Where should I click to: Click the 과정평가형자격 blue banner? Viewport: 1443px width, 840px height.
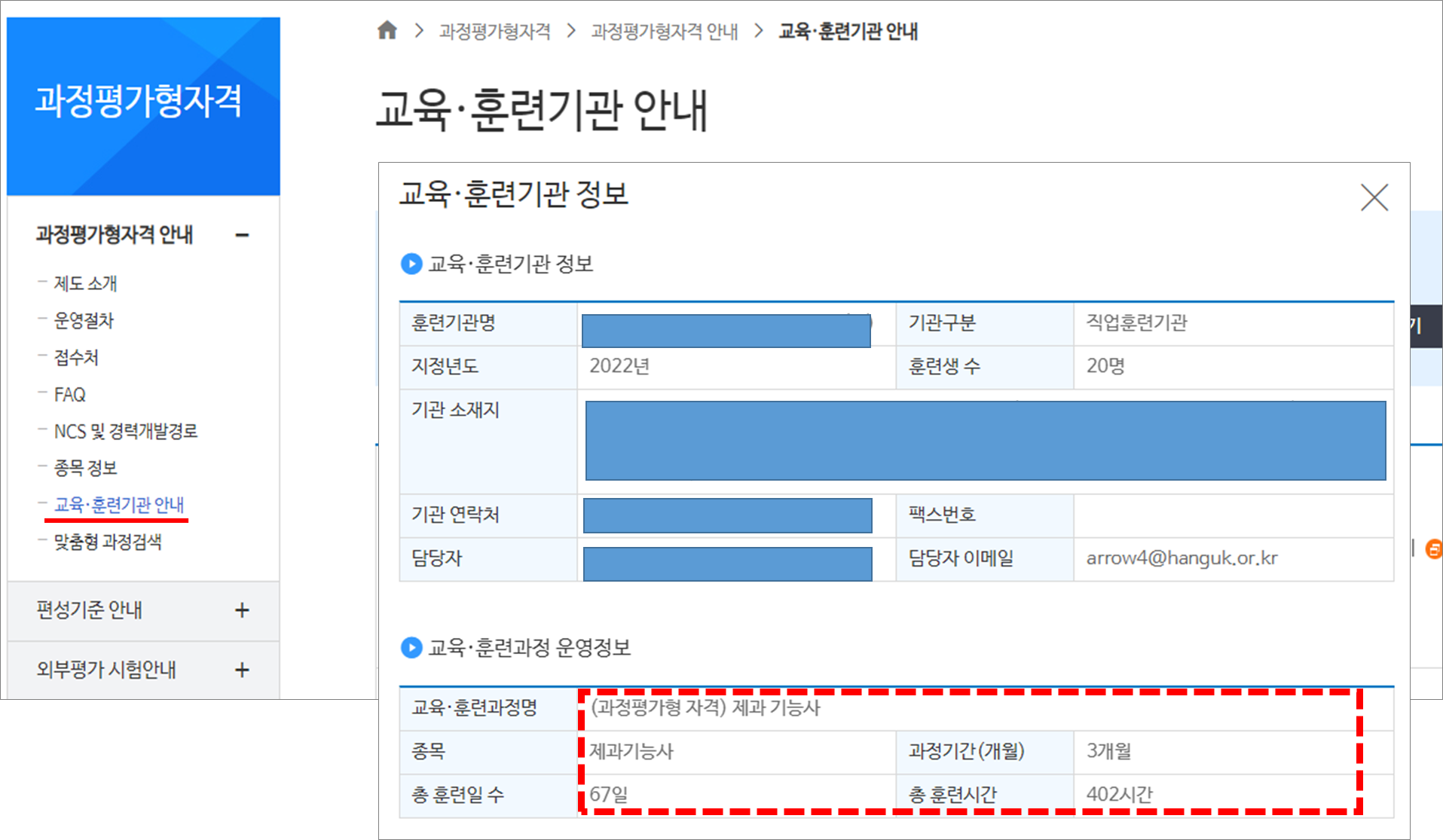[x=142, y=105]
